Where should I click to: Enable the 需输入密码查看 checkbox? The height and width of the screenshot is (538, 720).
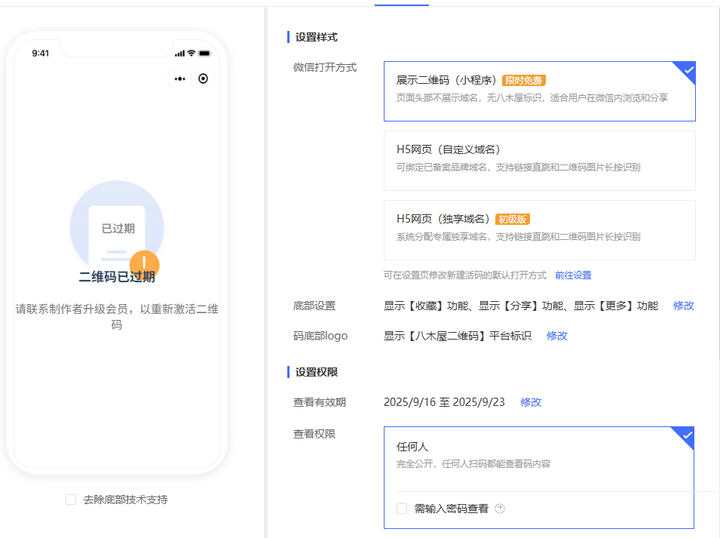click(402, 508)
